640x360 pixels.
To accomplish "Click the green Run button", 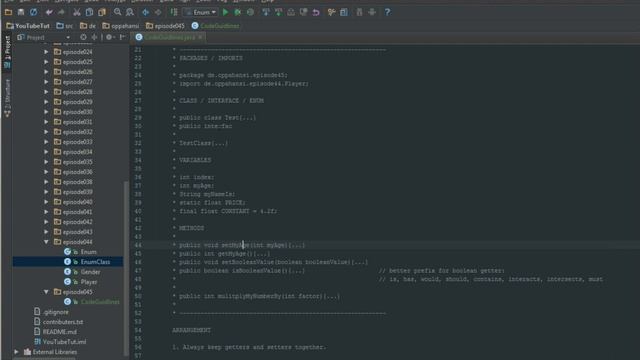I will point(225,12).
